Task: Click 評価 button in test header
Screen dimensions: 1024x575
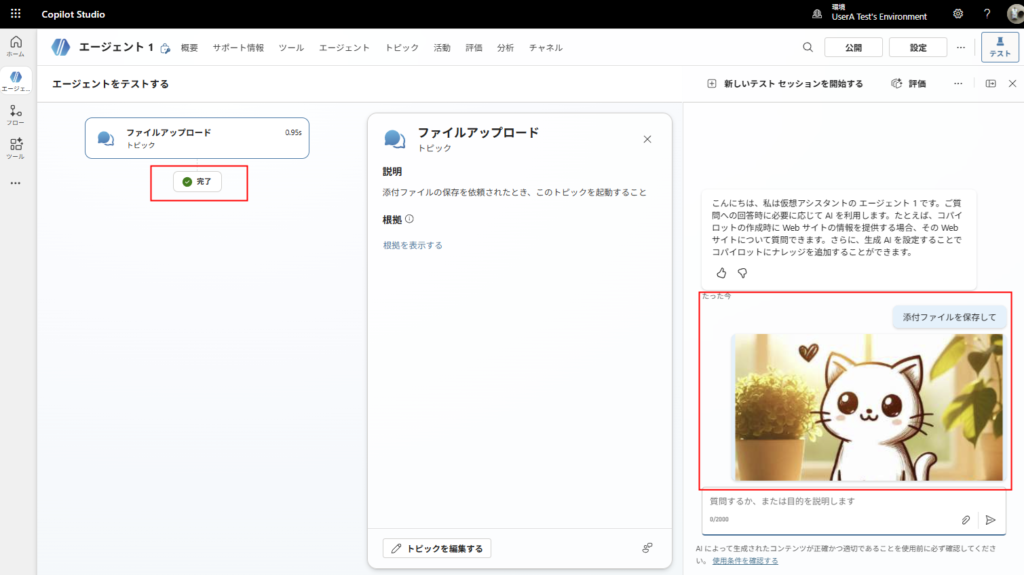Action: pos(909,84)
